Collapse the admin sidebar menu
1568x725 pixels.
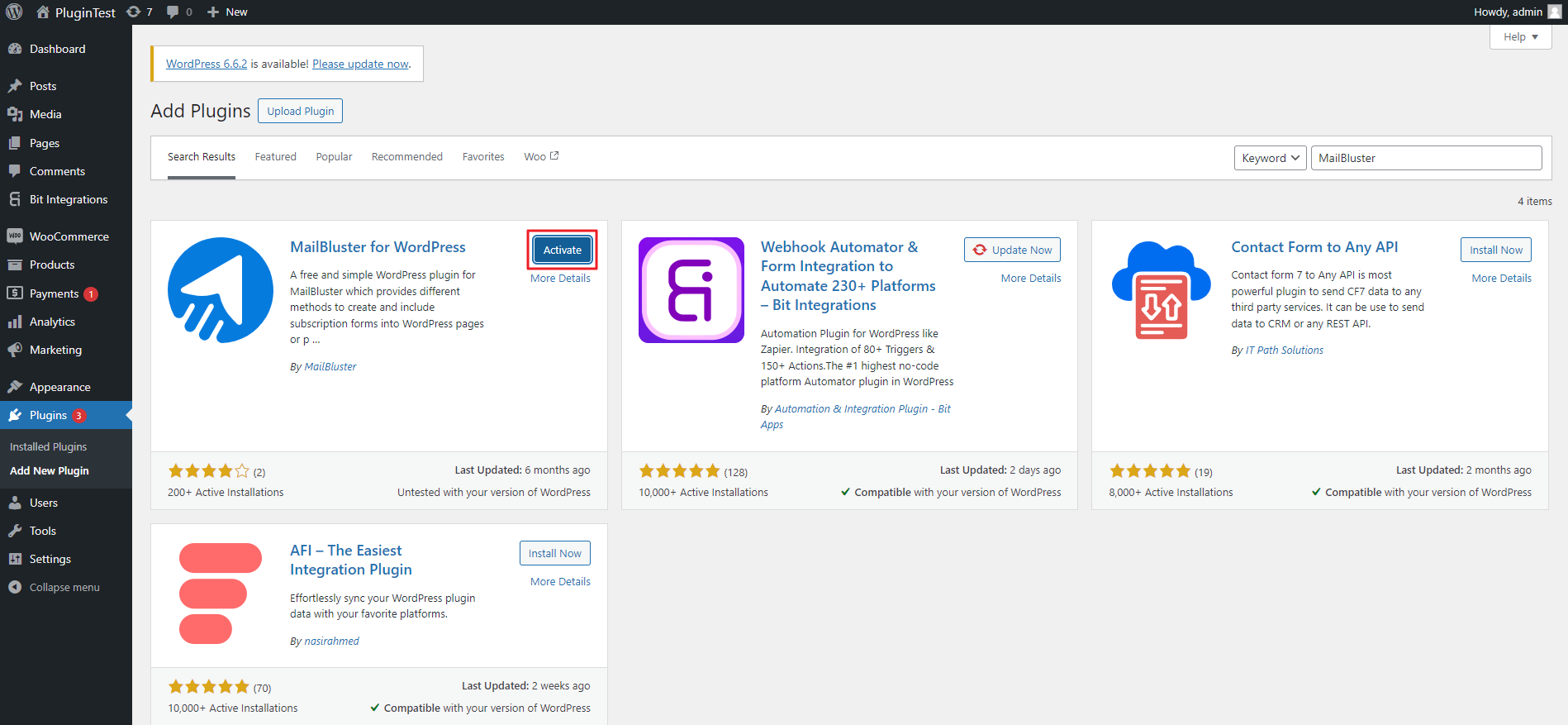(64, 587)
